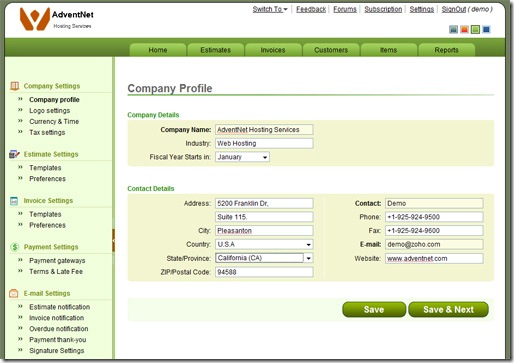Open Signature Settings in sidebar

57,351
